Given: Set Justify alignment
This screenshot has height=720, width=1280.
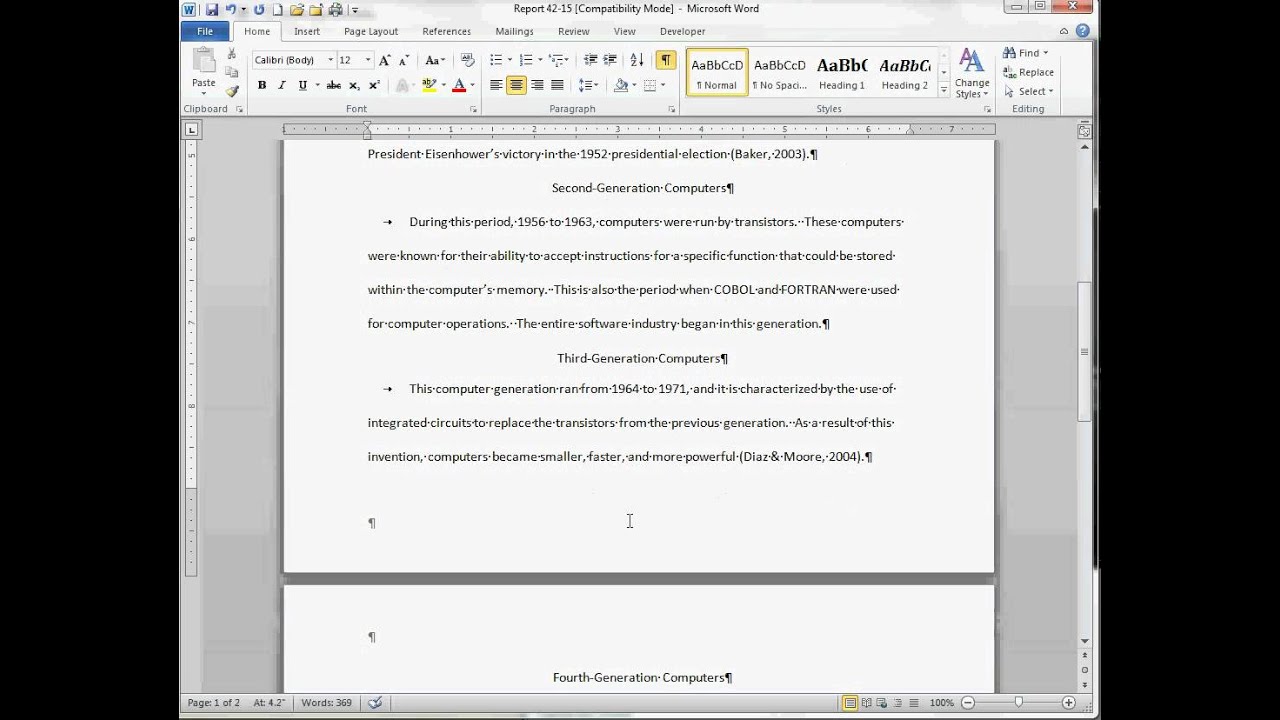Looking at the screenshot, I should tap(557, 85).
